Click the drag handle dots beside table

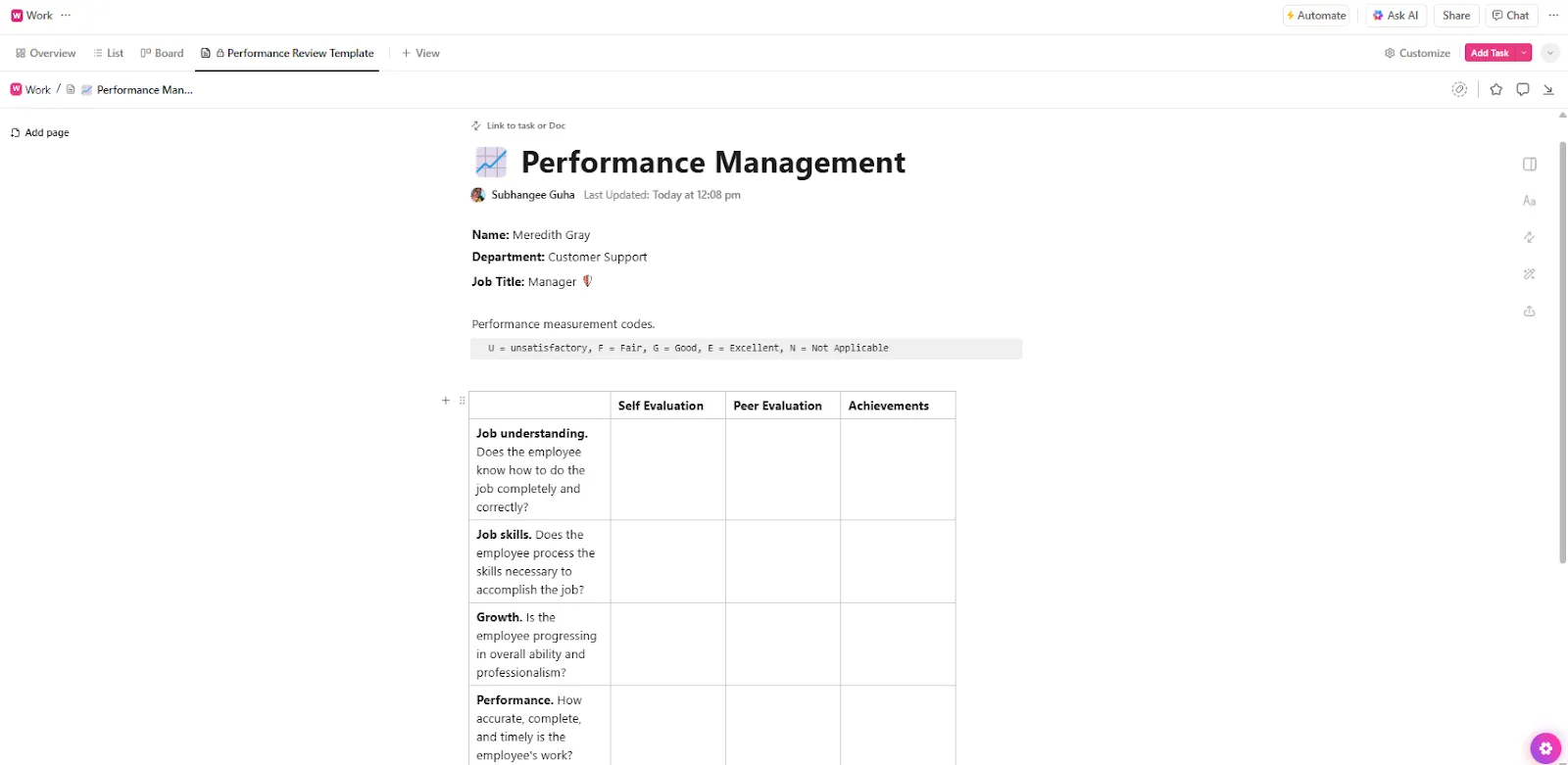click(463, 401)
